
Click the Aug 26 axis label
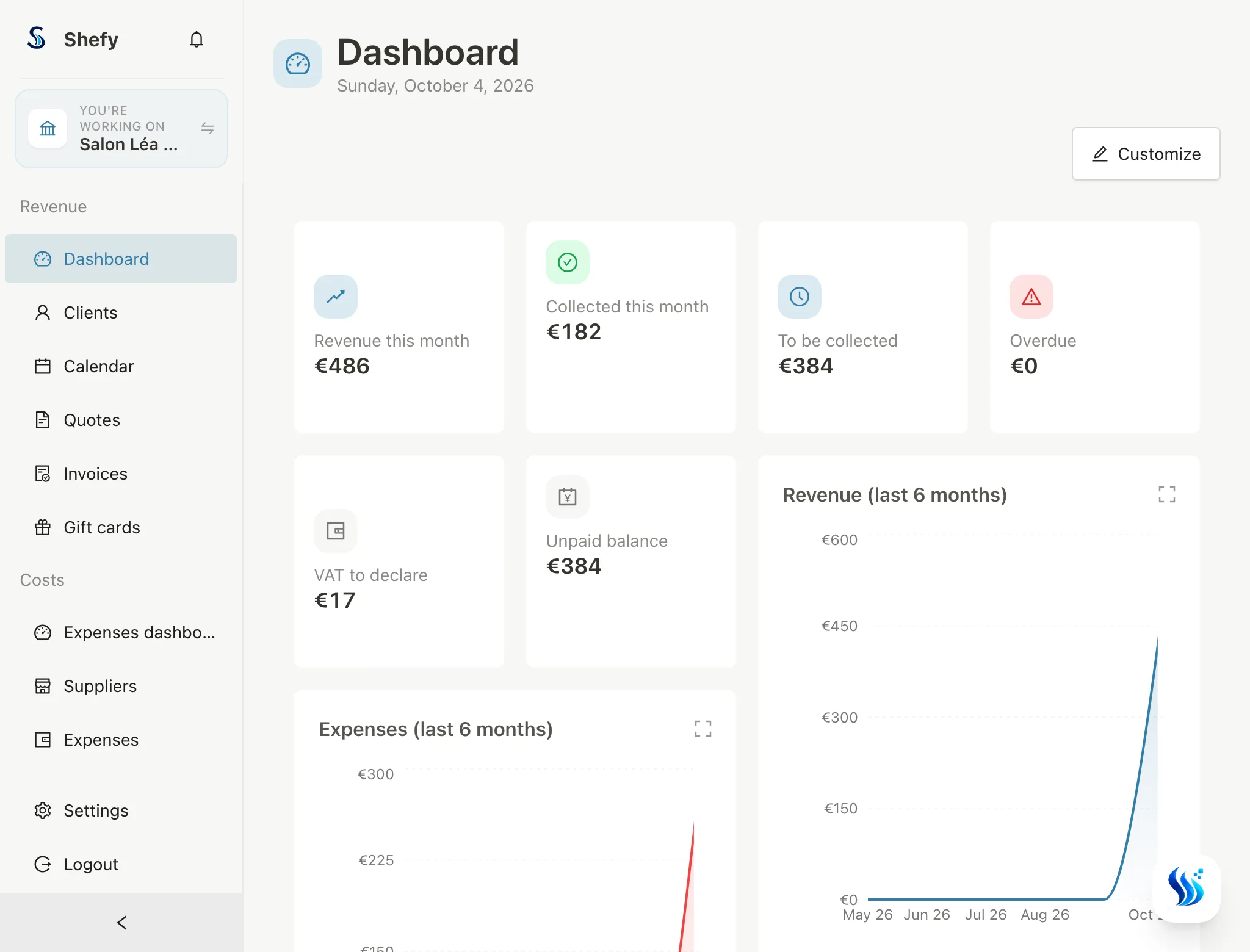pos(1045,914)
